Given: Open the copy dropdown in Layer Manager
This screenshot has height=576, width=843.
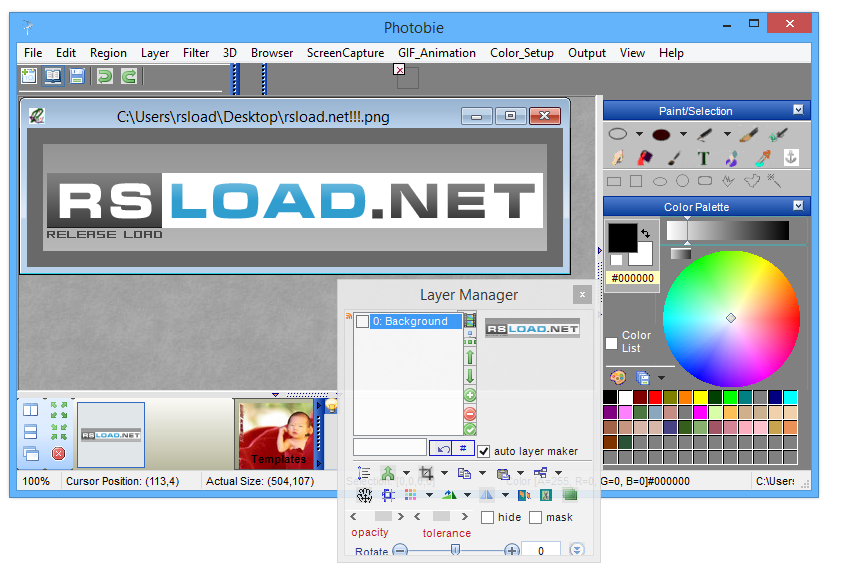Looking at the screenshot, I should [x=482, y=473].
